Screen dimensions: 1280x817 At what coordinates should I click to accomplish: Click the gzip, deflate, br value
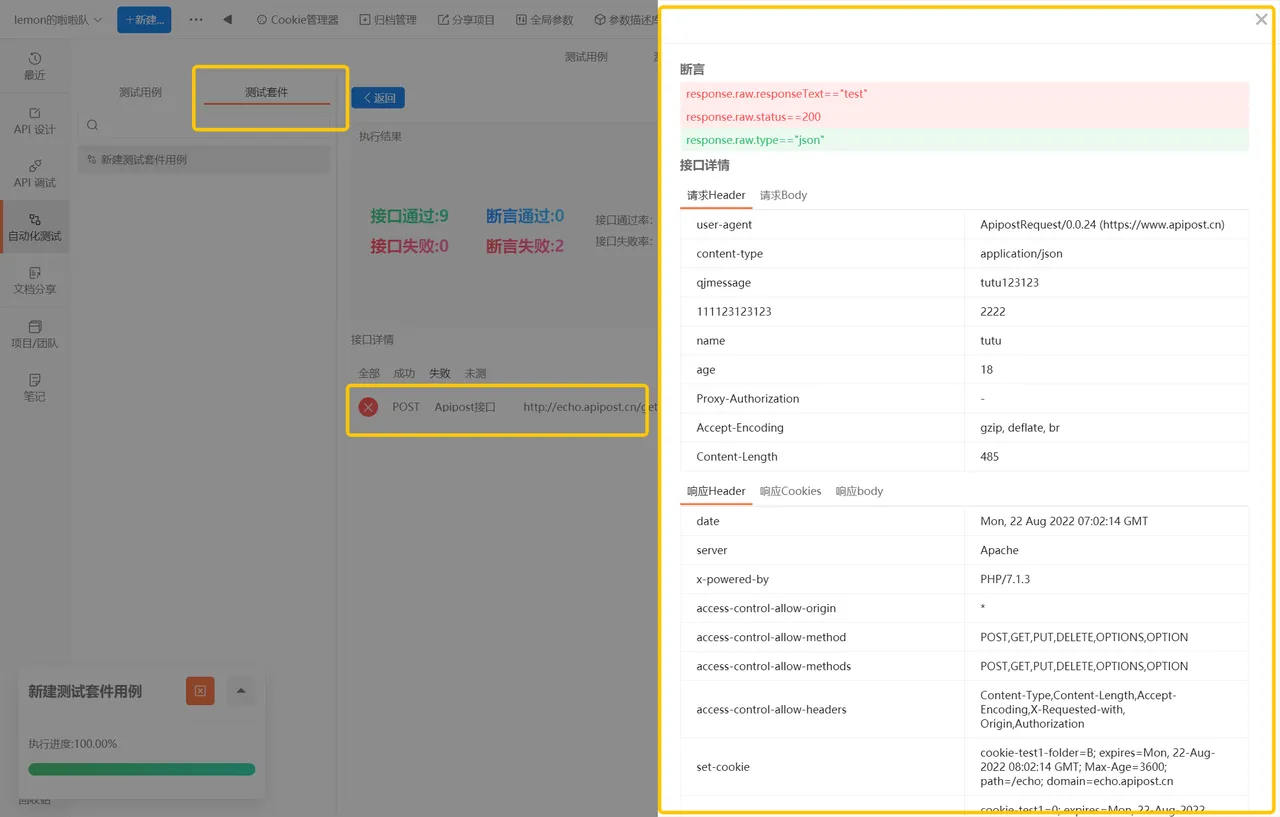[x=1020, y=428]
